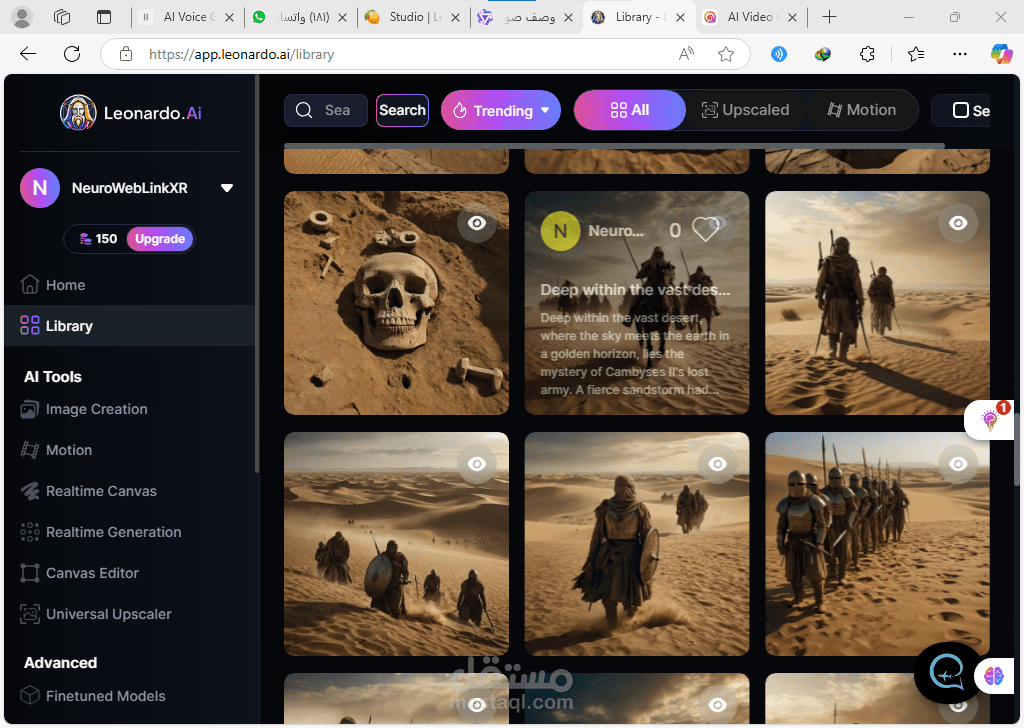The height and width of the screenshot is (728, 1024).
Task: Open Copilot sidebar icon
Action: coord(1001,54)
